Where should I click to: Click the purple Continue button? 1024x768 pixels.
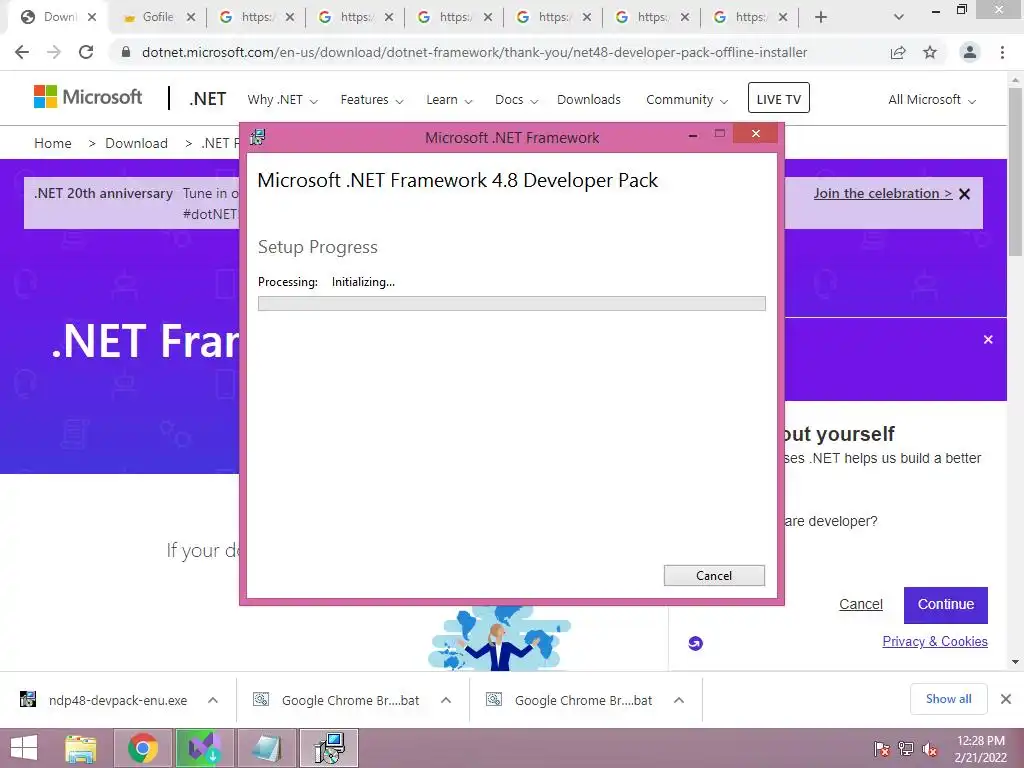point(946,605)
